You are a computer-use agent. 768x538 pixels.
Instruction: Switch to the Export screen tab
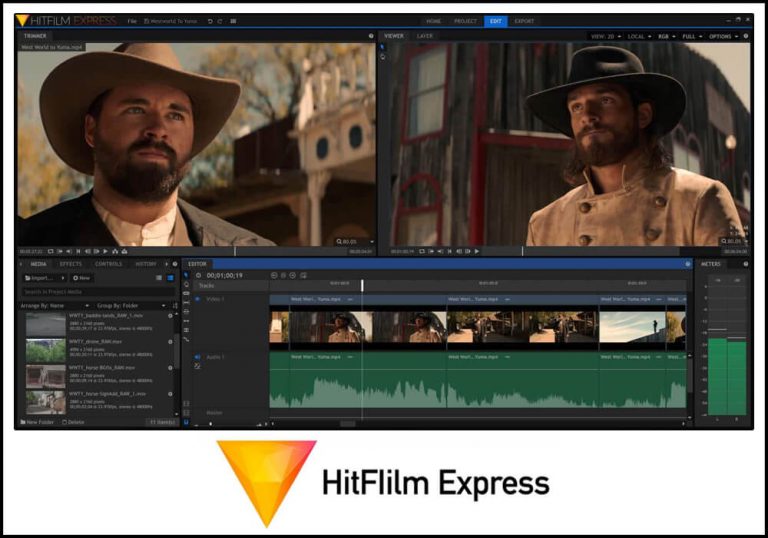[524, 21]
